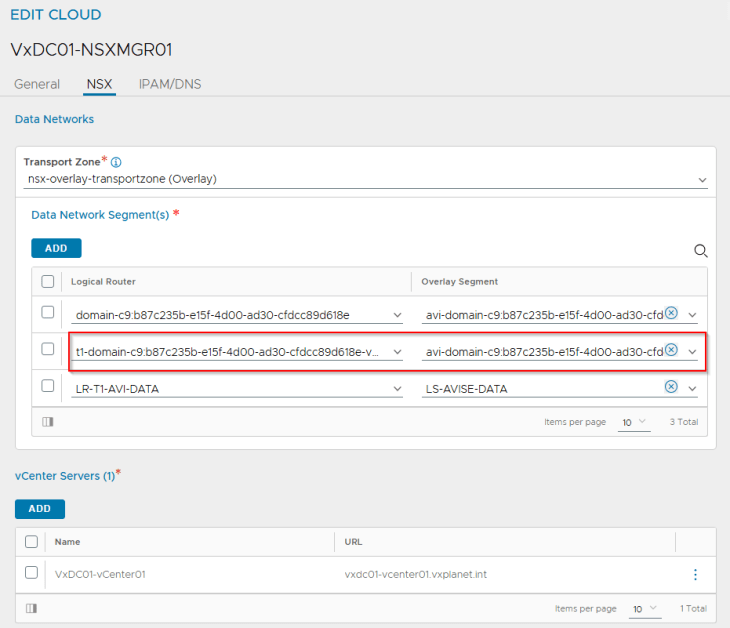
Task: Clear overlay segment in the highlighted second row
Action: click(x=672, y=350)
